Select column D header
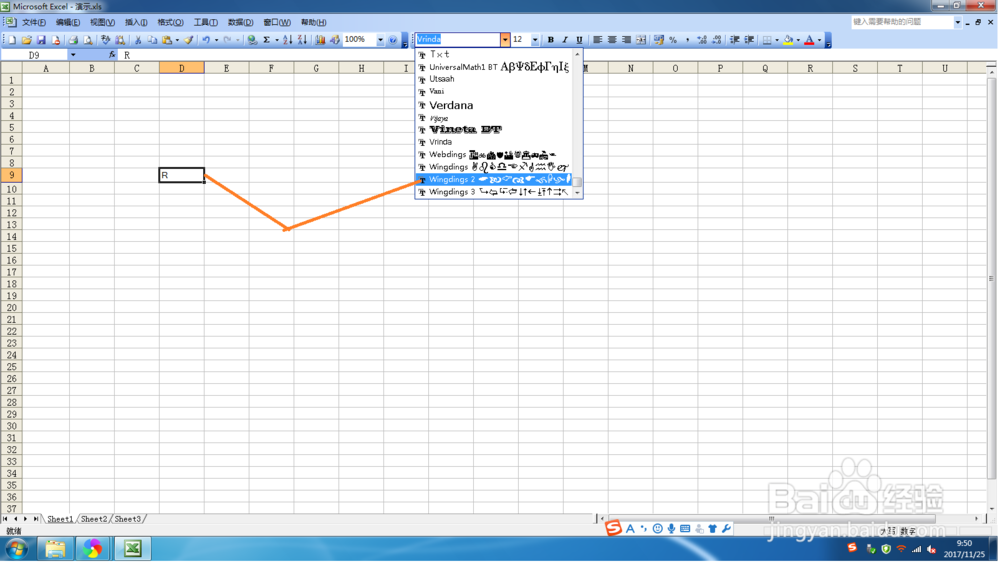 tap(182, 68)
